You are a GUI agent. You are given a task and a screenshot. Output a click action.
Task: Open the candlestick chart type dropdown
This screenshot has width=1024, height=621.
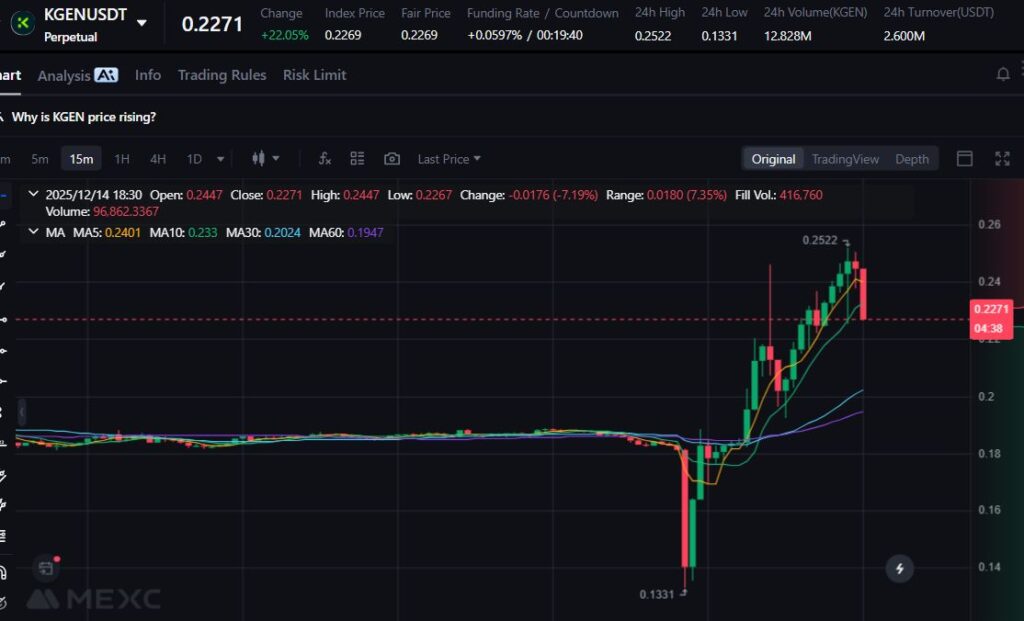[x=265, y=159]
